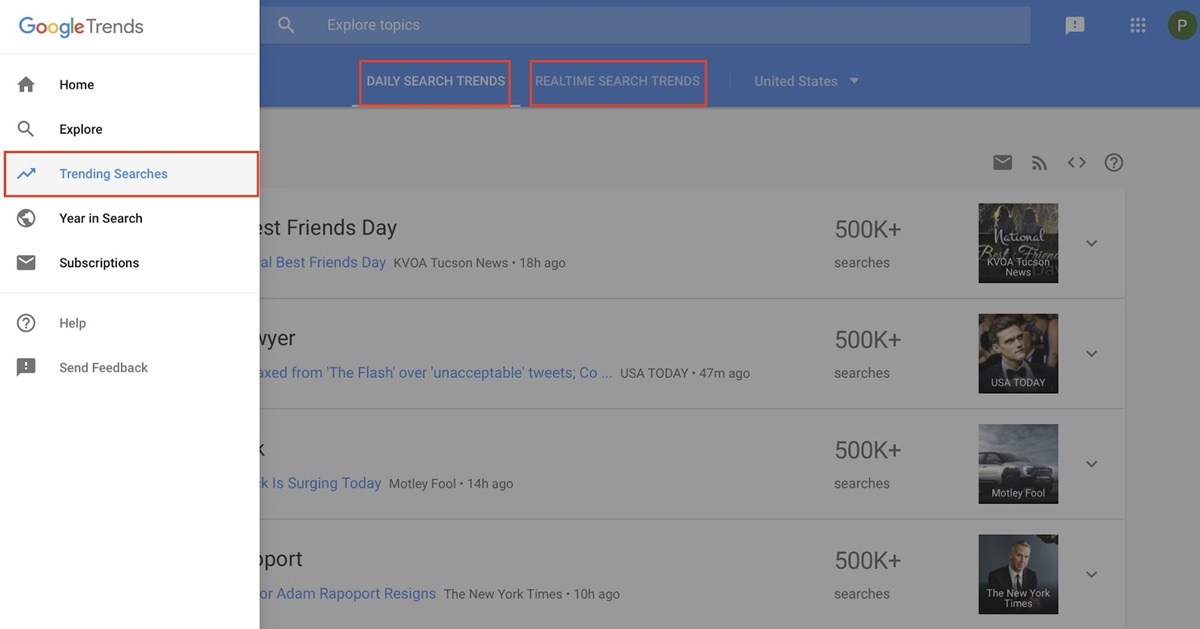This screenshot has height=629, width=1200.
Task: Open the RSS feed icon
Action: point(1039,161)
